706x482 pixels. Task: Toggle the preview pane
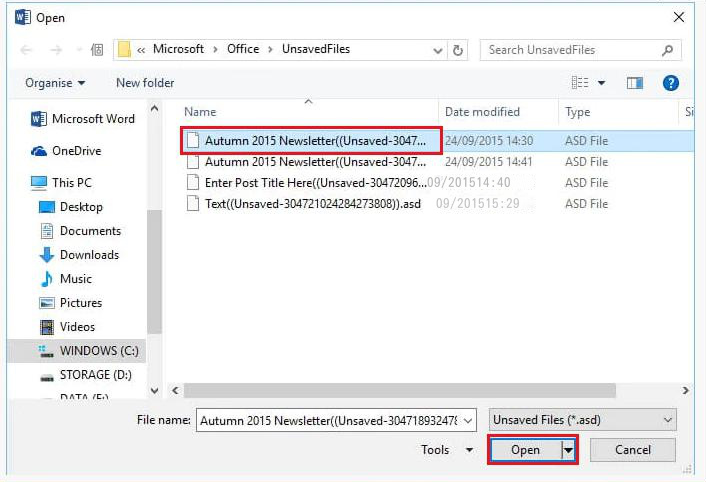pyautogui.click(x=634, y=83)
